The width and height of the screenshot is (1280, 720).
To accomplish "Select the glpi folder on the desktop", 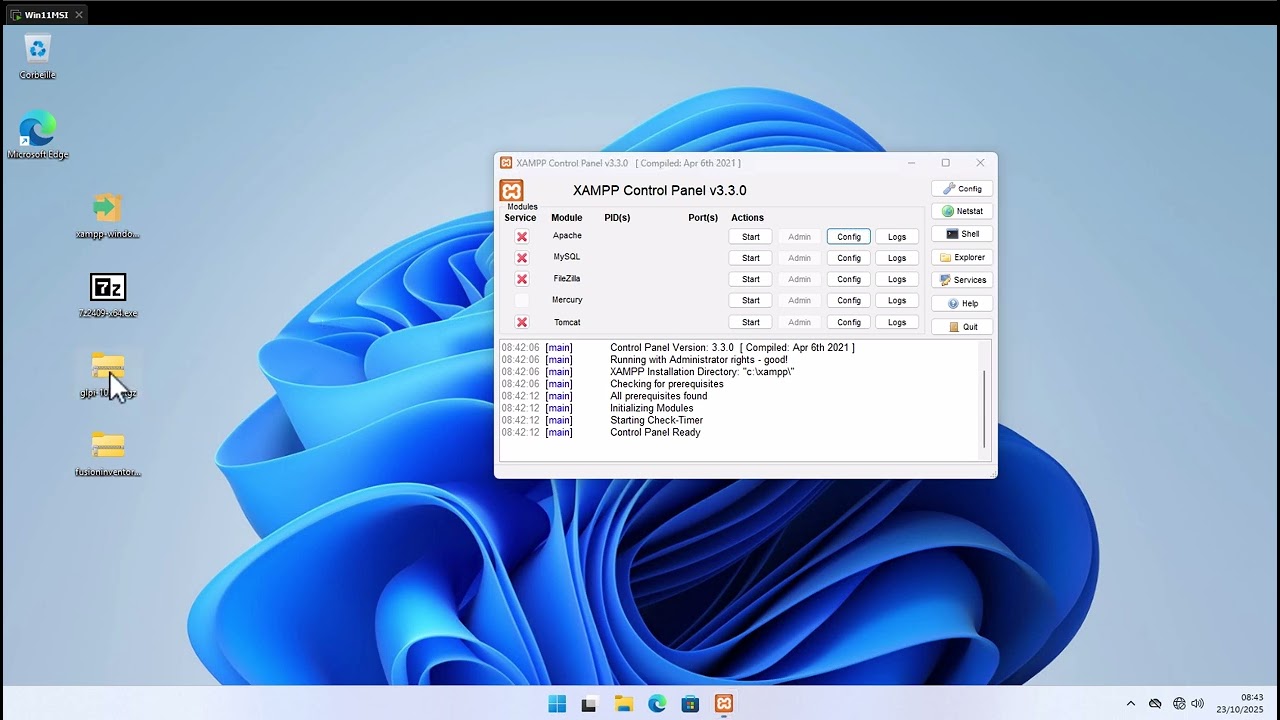I will coord(108,375).
